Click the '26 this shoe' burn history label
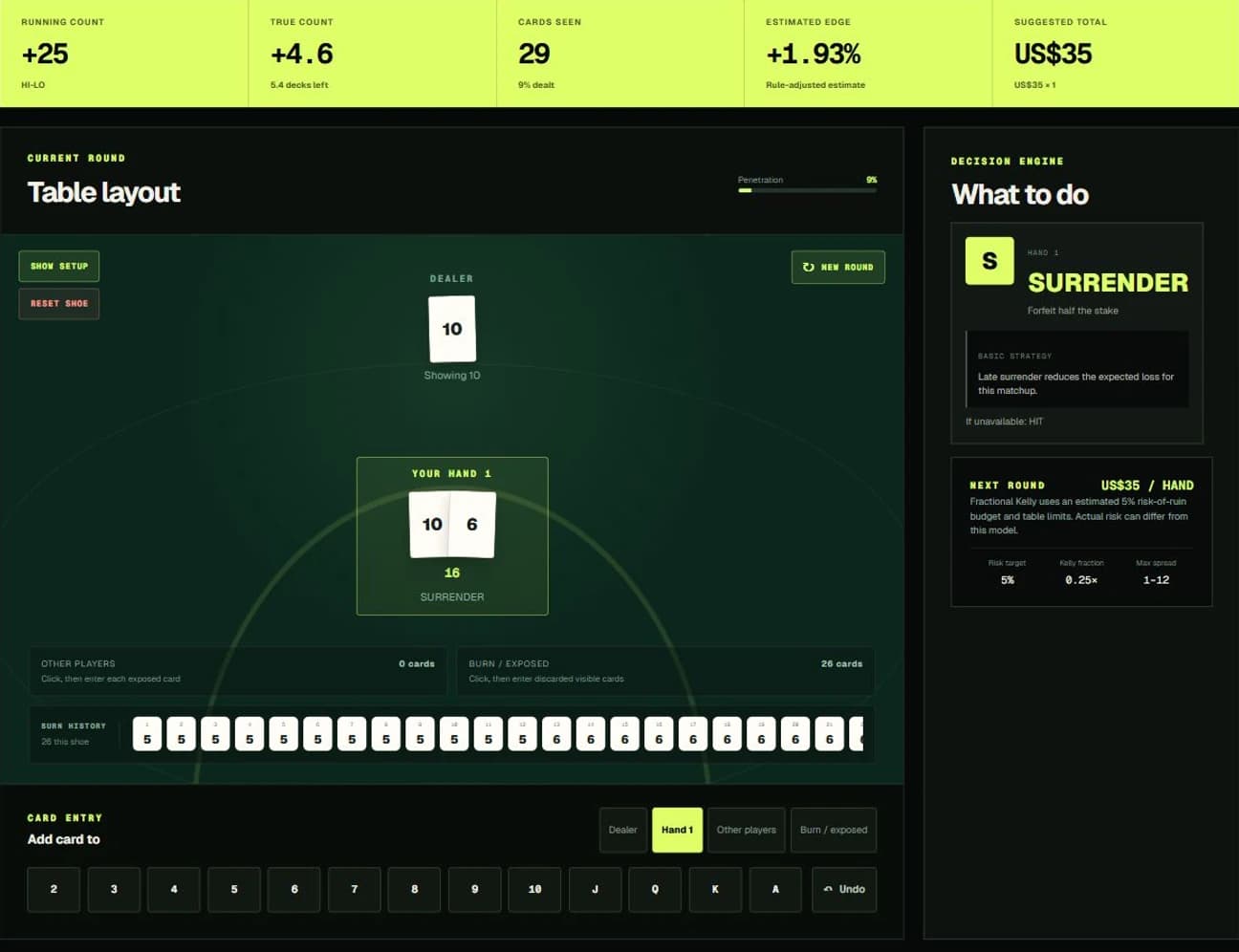This screenshot has width=1239, height=952. click(65, 742)
